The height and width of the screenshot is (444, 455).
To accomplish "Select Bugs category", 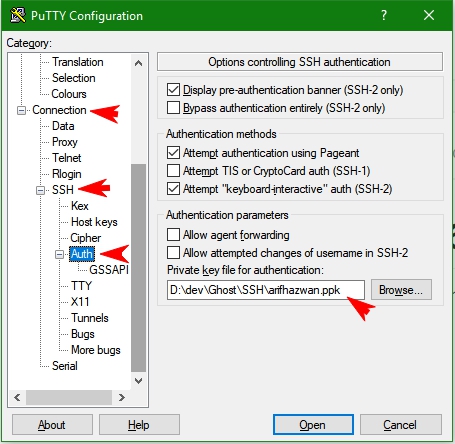I will click(83, 334).
